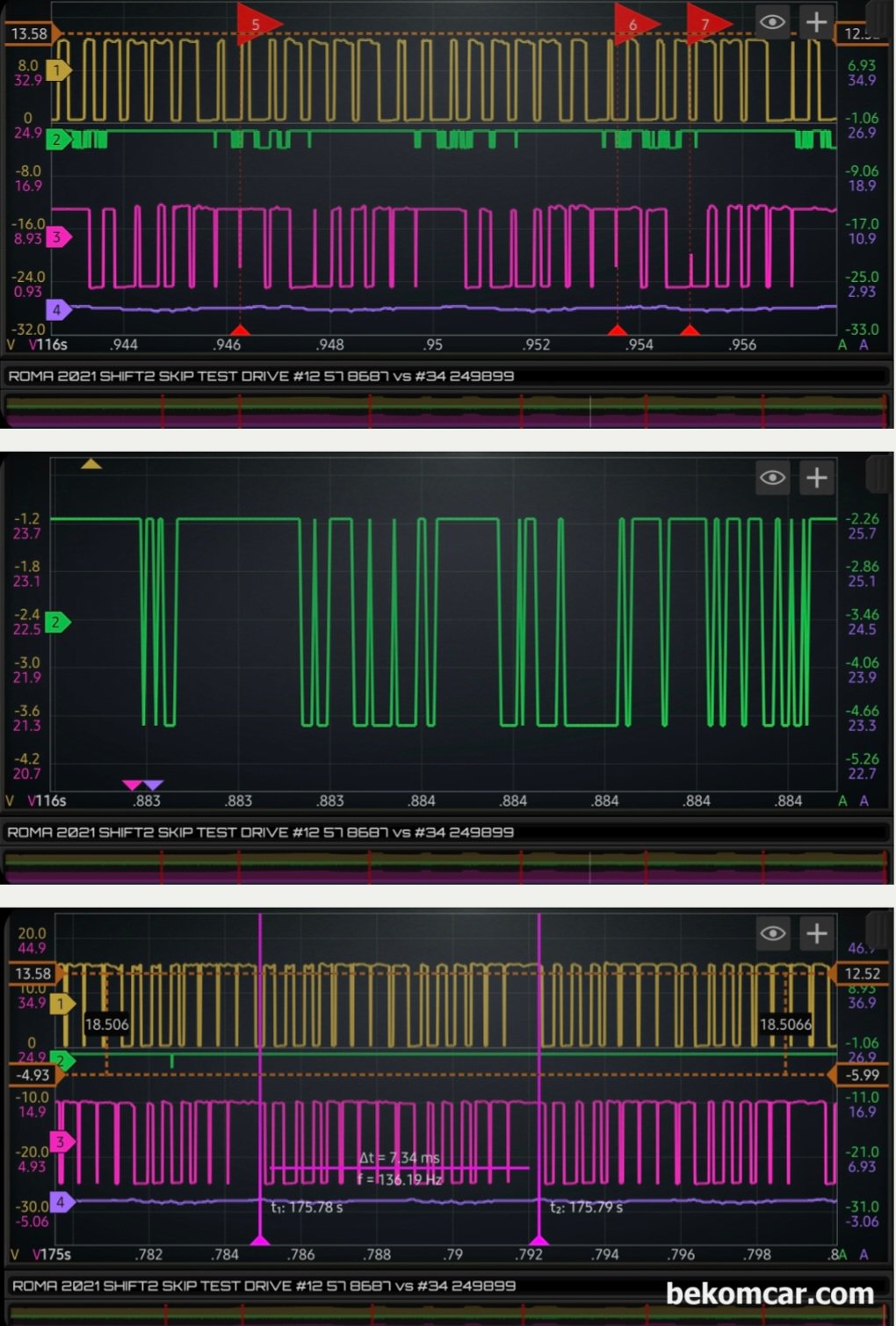Click the recording title bar in the bottom panel
This screenshot has height=1326, width=896.
(x=448, y=1286)
